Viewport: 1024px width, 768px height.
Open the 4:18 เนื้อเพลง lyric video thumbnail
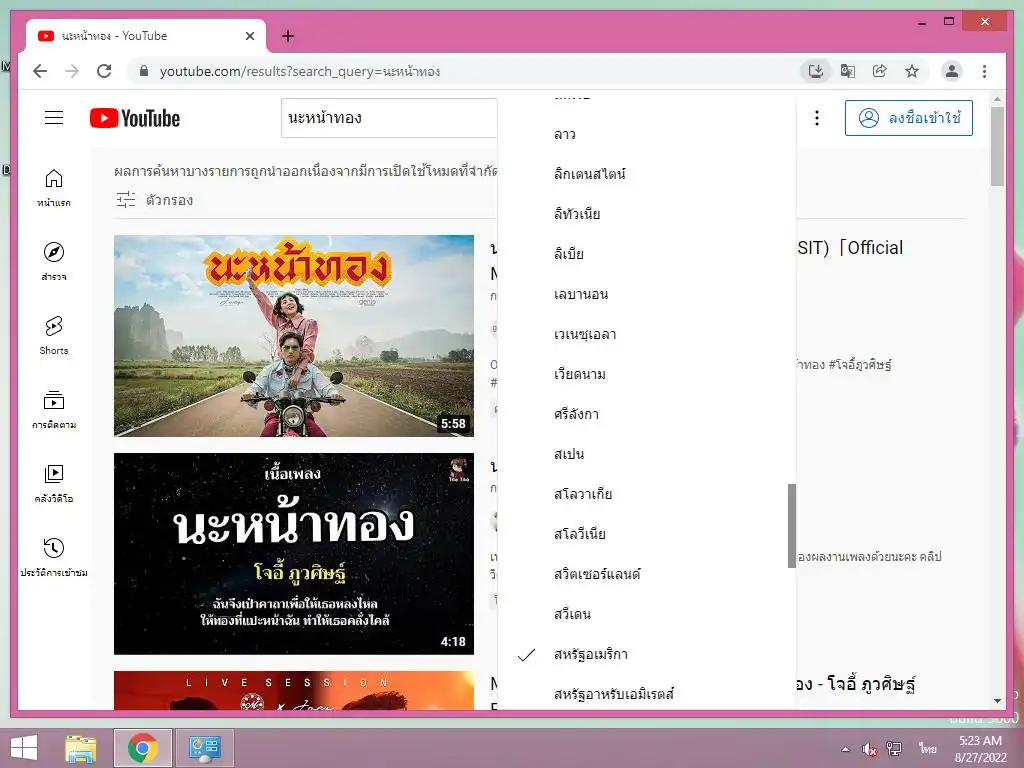click(294, 554)
